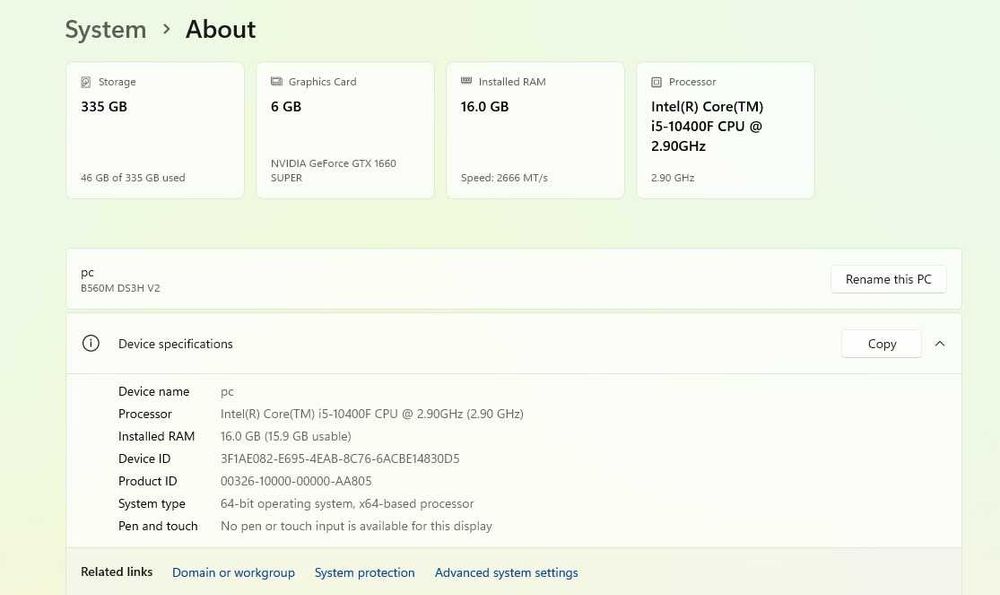The width and height of the screenshot is (1000, 595).
Task: Click the 'No pen or touch input' value
Action: [357, 526]
